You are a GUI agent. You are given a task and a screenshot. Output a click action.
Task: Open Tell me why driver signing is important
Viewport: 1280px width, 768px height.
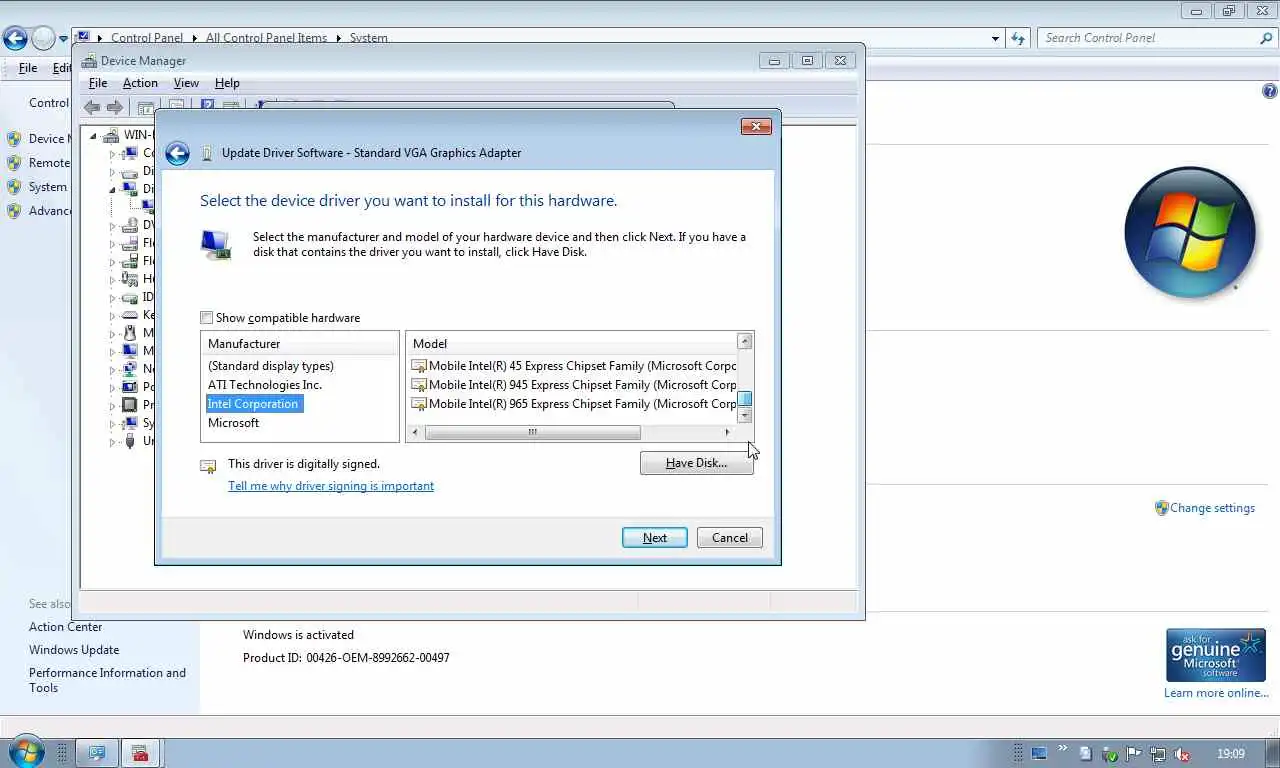331,486
